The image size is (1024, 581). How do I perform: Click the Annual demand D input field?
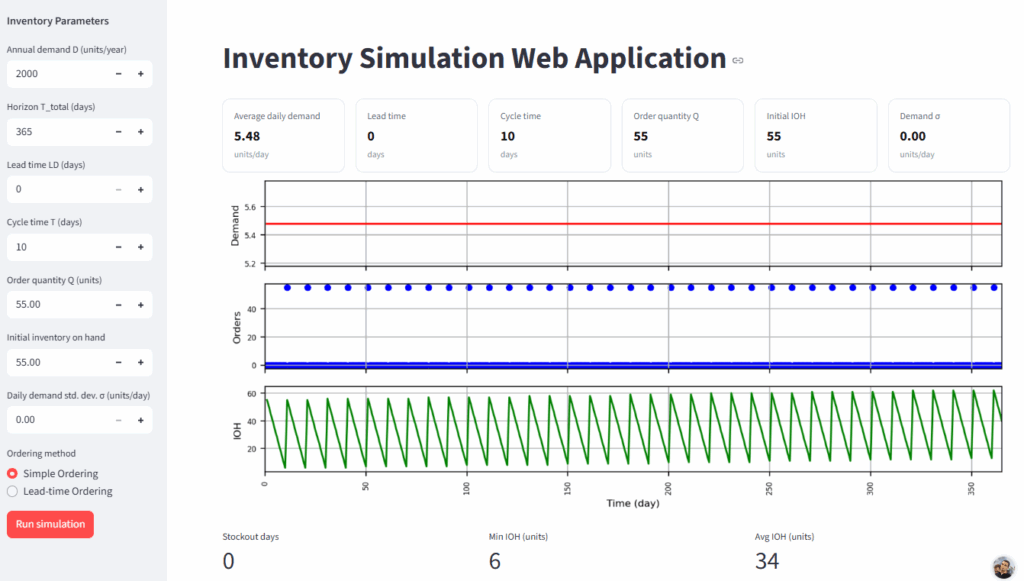(x=55, y=74)
